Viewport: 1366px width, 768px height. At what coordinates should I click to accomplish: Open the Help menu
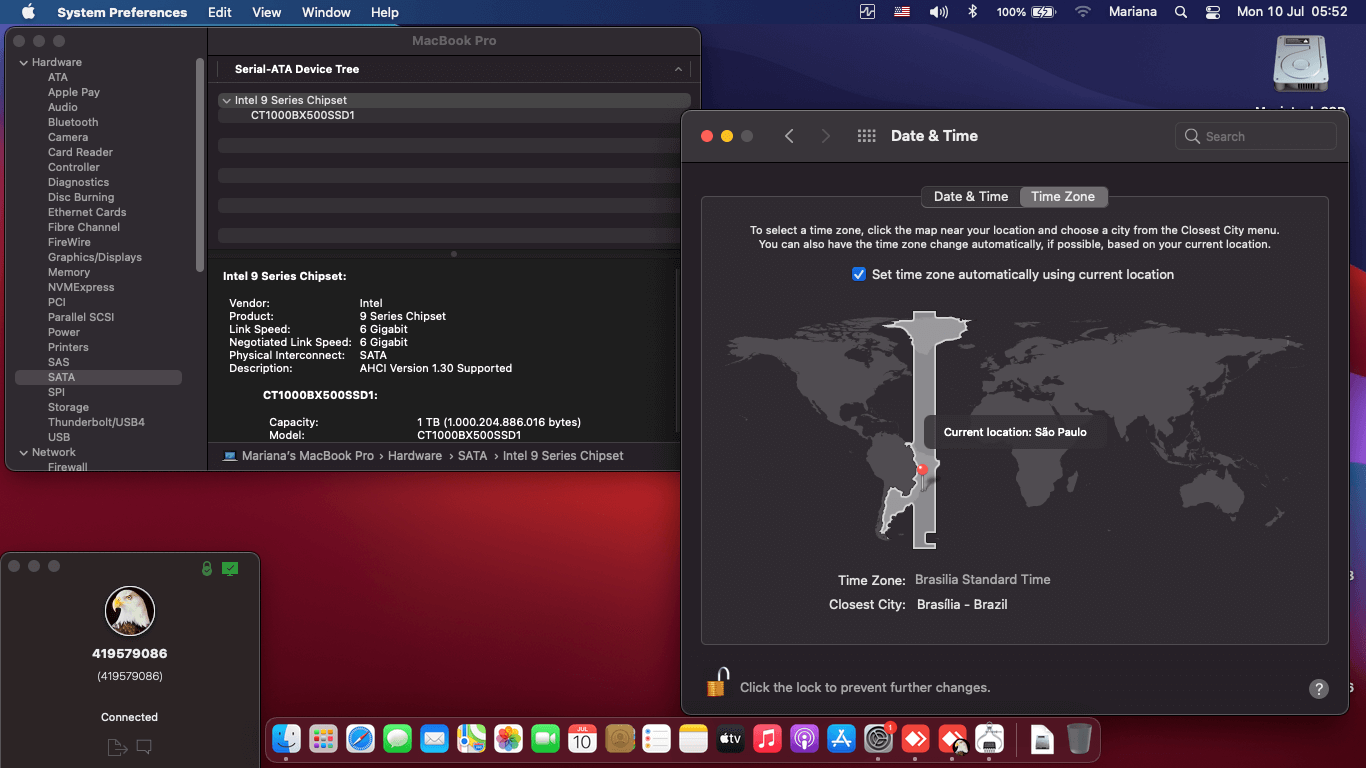[x=385, y=12]
